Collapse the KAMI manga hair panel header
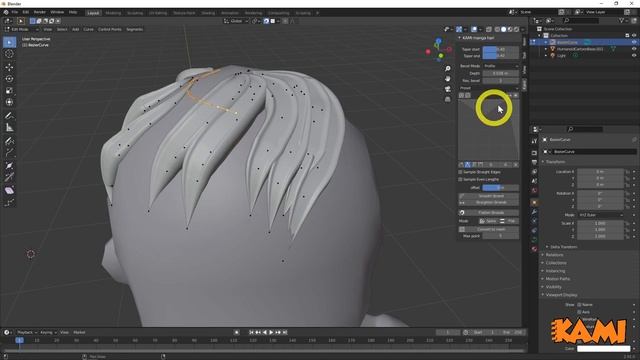640x360 pixels. point(477,38)
